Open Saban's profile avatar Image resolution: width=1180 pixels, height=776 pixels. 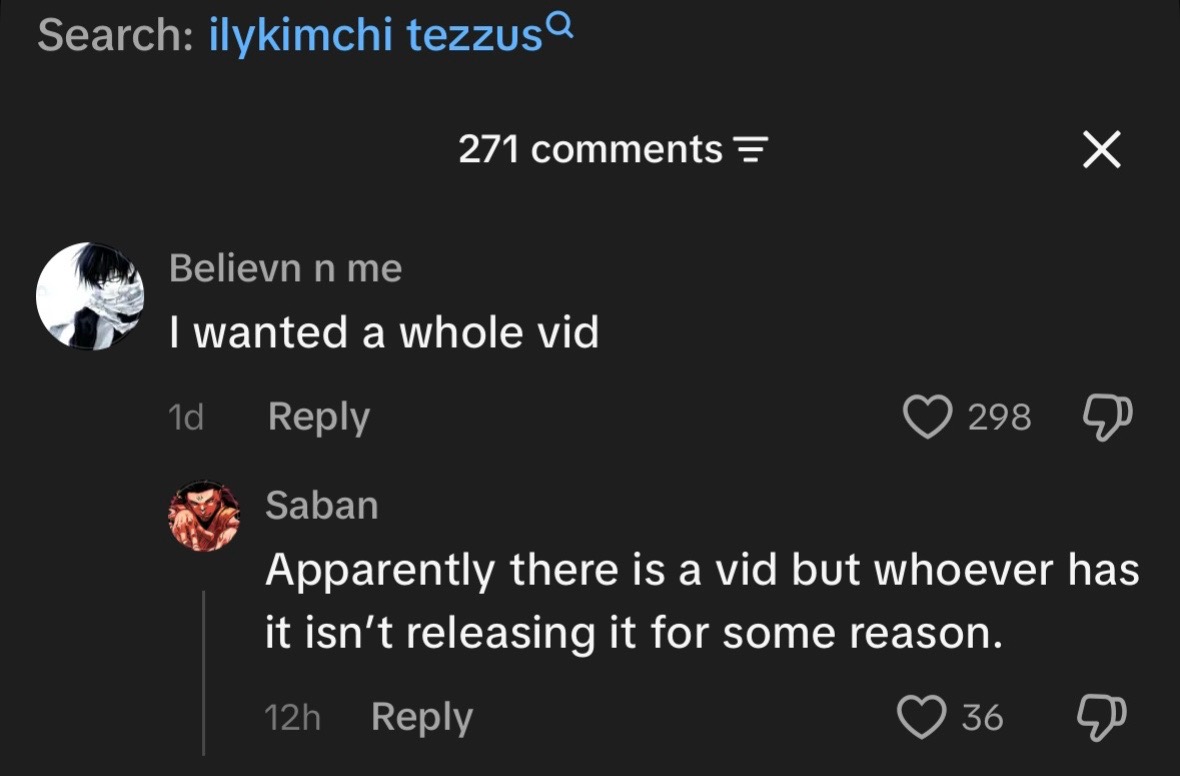(204, 516)
